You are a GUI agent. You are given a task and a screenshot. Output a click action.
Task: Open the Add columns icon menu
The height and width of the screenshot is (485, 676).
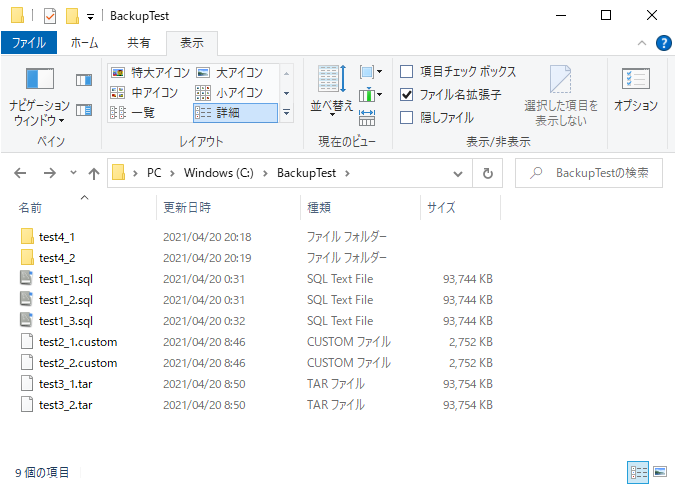(370, 94)
